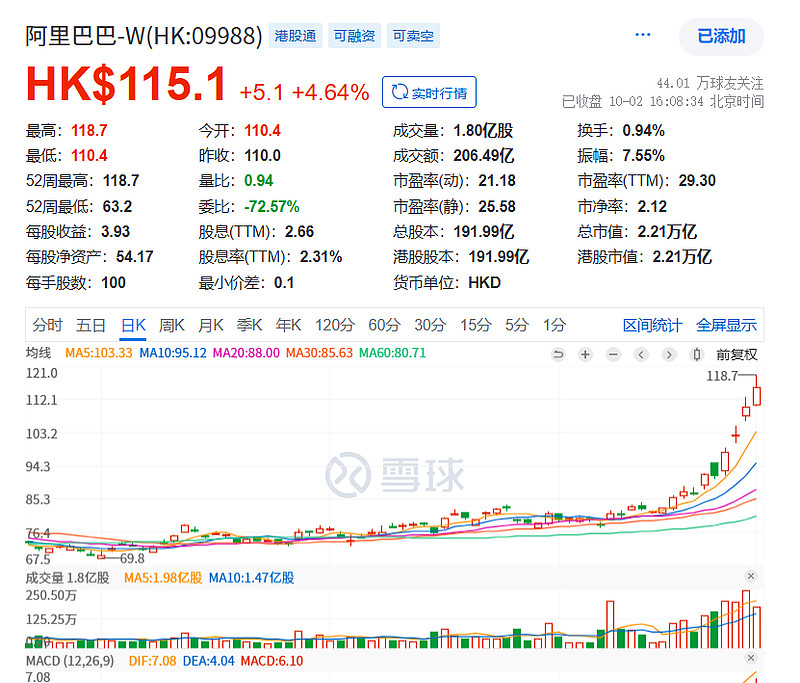Click the MA5:103.33 legend label
Viewport: 800px width, 683px height.
[98, 353]
